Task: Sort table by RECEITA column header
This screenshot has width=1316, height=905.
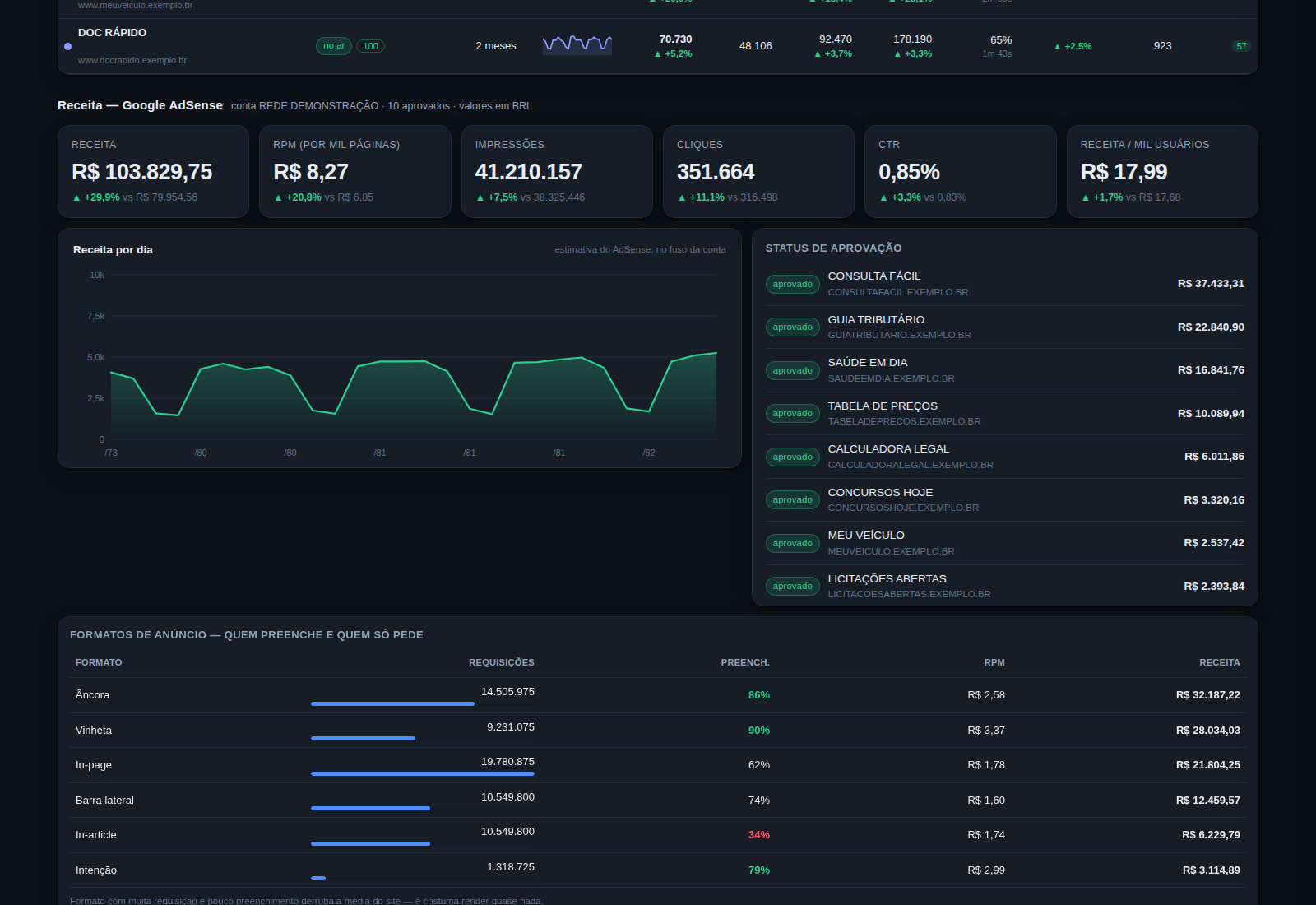Action: point(1219,662)
